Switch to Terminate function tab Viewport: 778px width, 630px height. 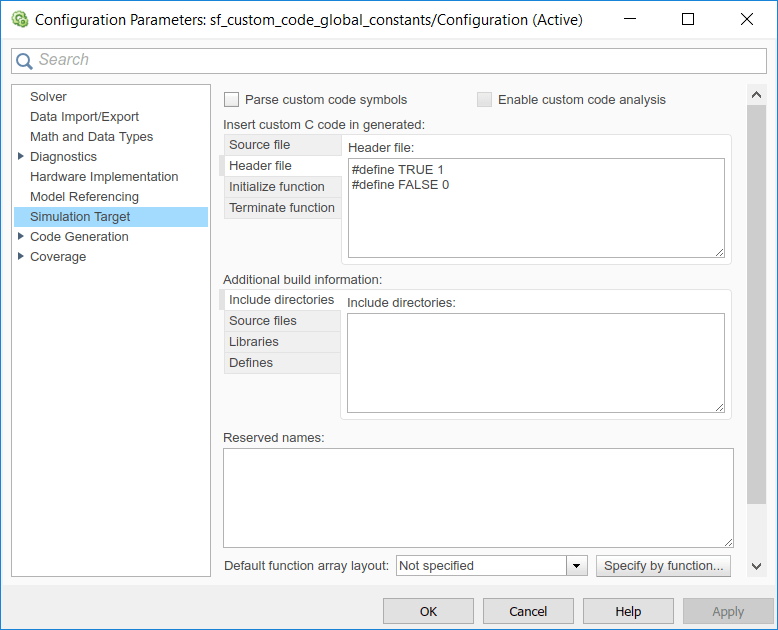coord(282,208)
